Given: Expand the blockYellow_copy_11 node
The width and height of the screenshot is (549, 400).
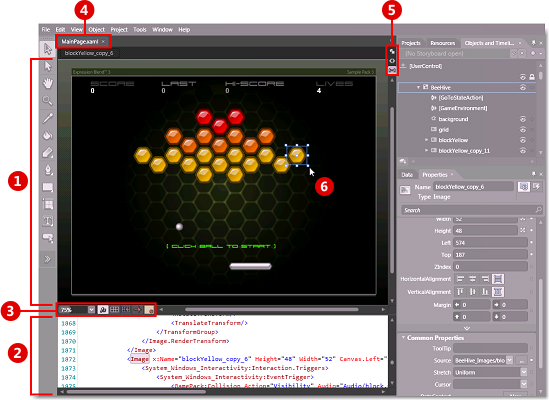Looking at the screenshot, I should (426, 150).
